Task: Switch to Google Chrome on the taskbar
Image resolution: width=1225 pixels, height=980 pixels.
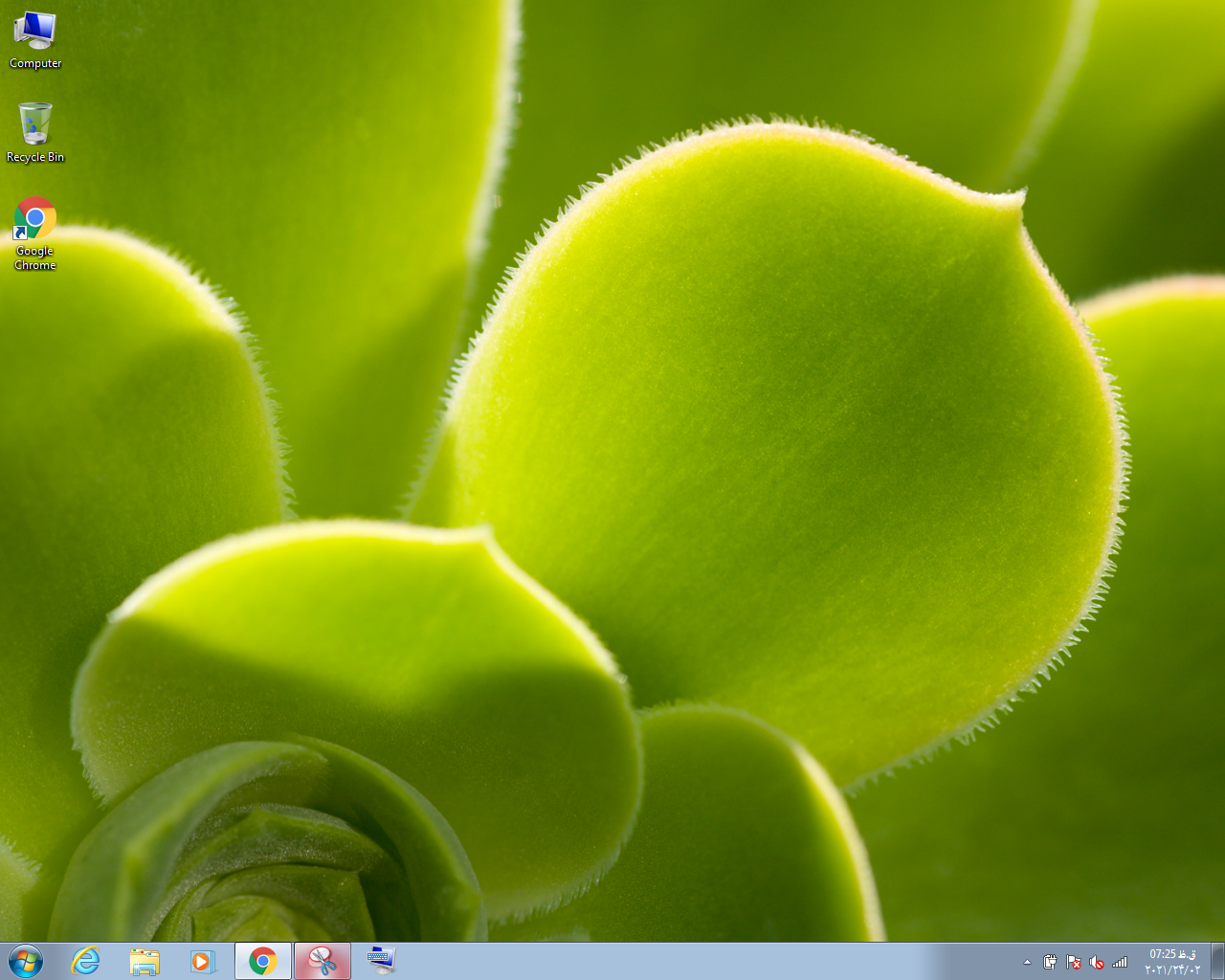Action: (x=263, y=961)
